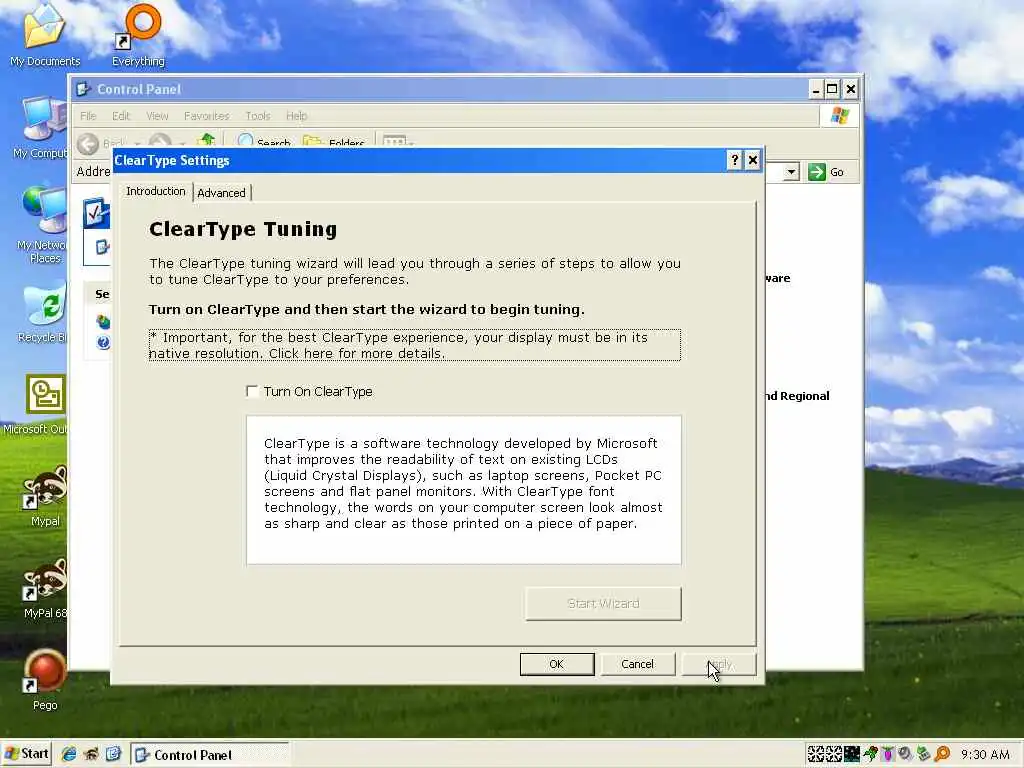Select the My Network Places icon
Image resolution: width=1024 pixels, height=768 pixels.
[x=42, y=224]
